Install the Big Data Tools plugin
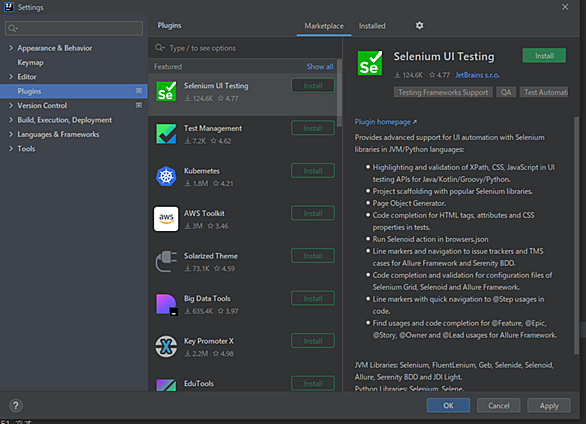Image resolution: width=586 pixels, height=424 pixels. 313,298
